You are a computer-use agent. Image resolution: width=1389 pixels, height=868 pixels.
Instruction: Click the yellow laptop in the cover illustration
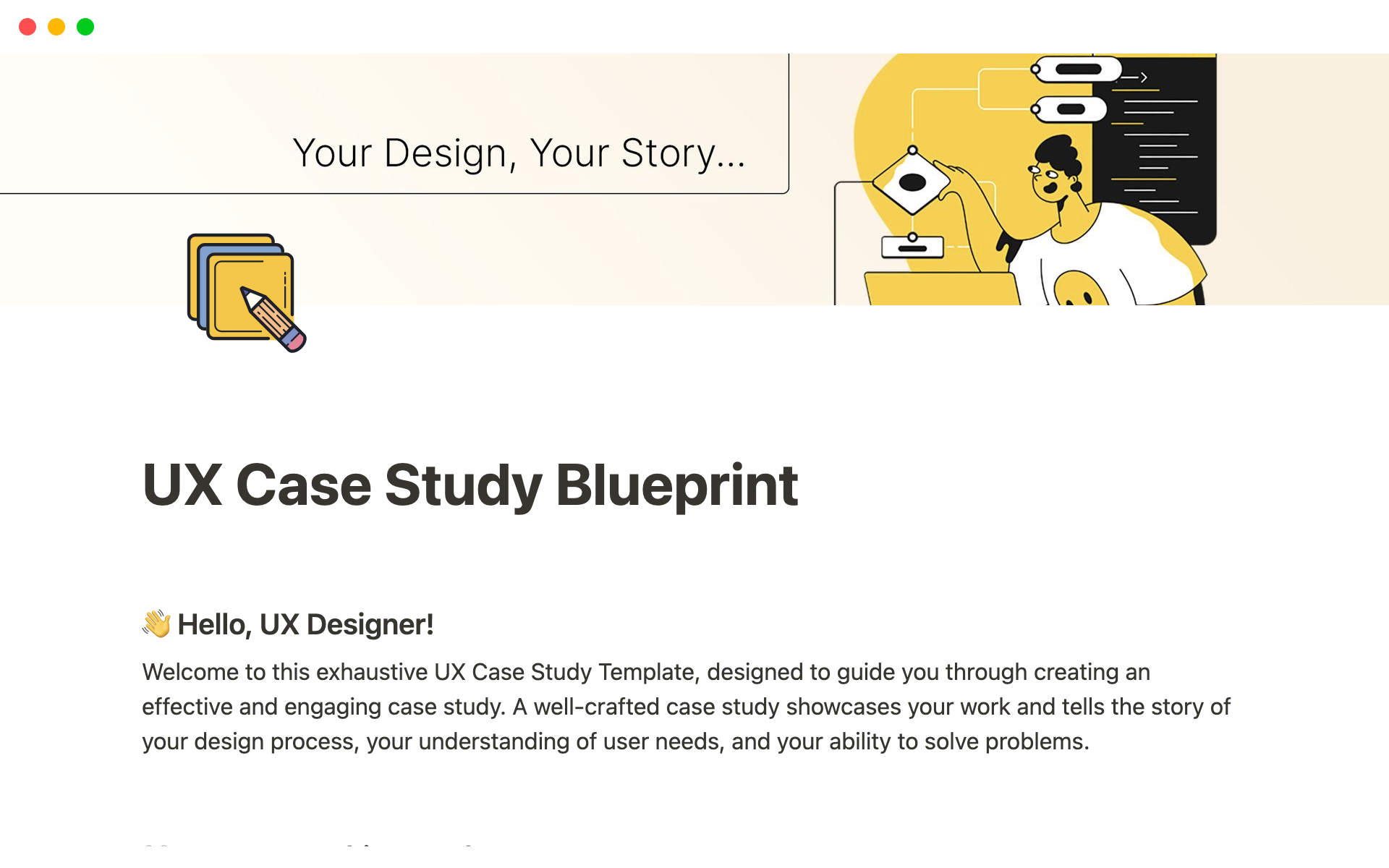point(940,289)
